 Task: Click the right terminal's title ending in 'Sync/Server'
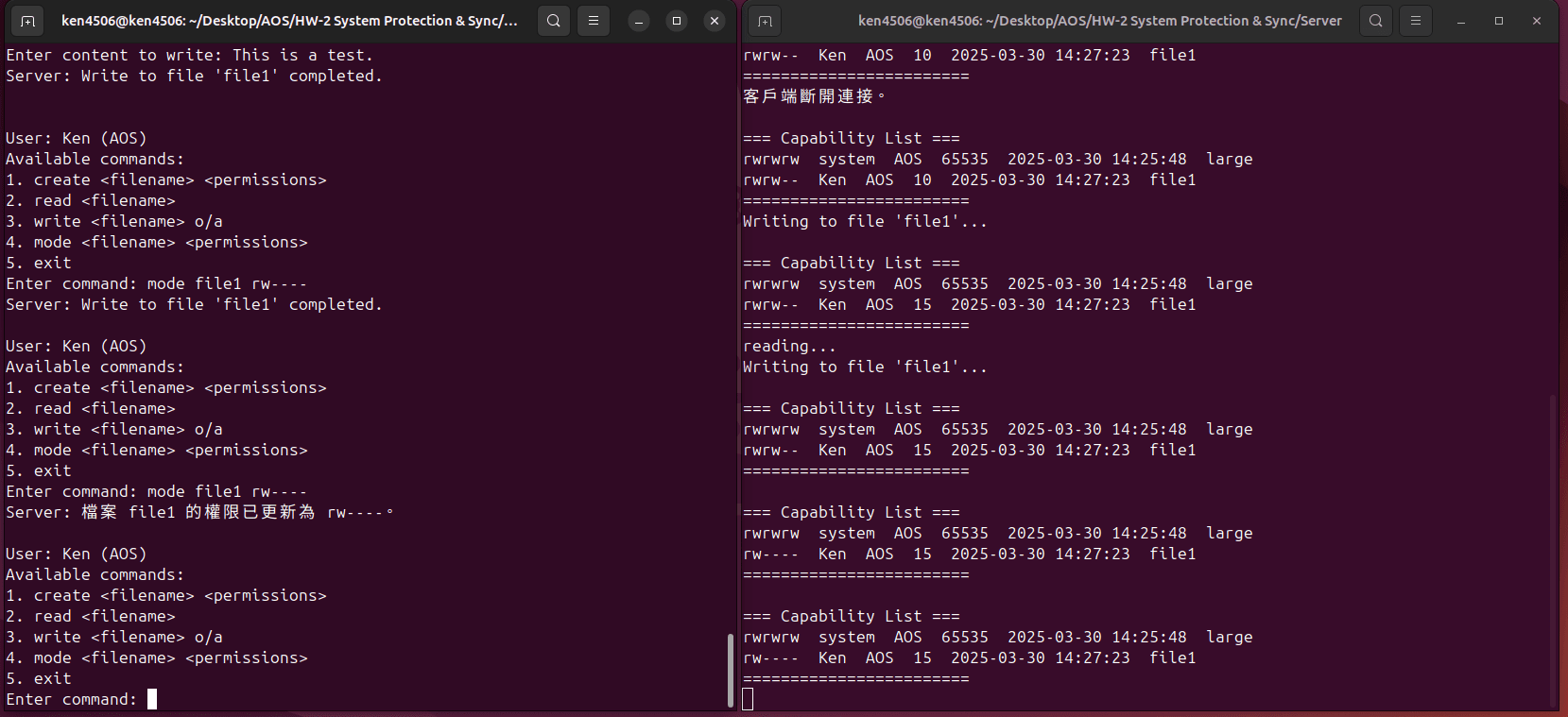pyautogui.click(x=1099, y=21)
